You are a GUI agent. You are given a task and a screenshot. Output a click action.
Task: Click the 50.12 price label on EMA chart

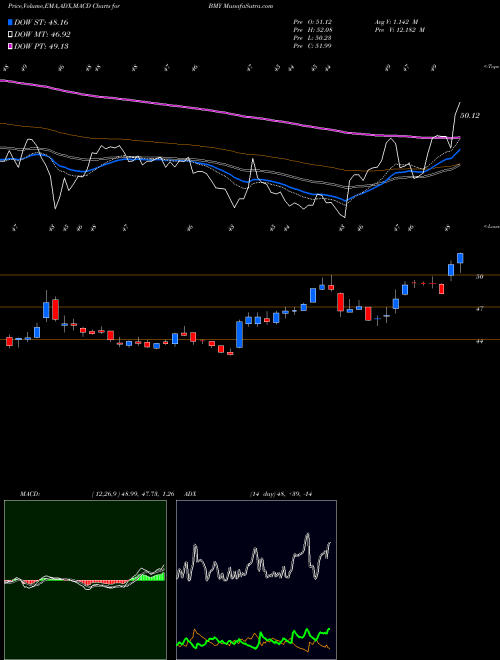pyautogui.click(x=470, y=115)
